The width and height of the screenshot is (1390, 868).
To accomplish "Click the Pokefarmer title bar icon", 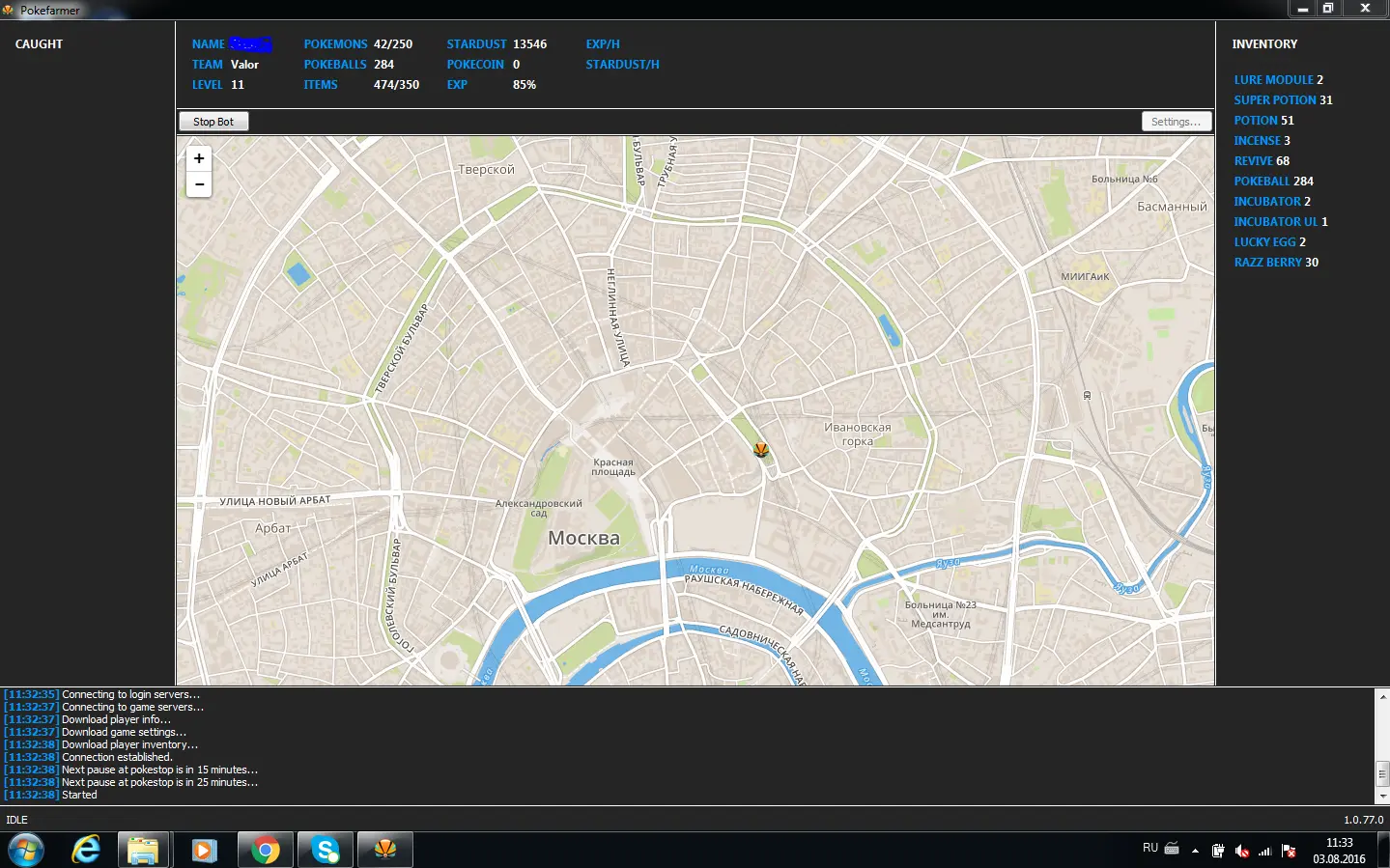I will pyautogui.click(x=9, y=10).
